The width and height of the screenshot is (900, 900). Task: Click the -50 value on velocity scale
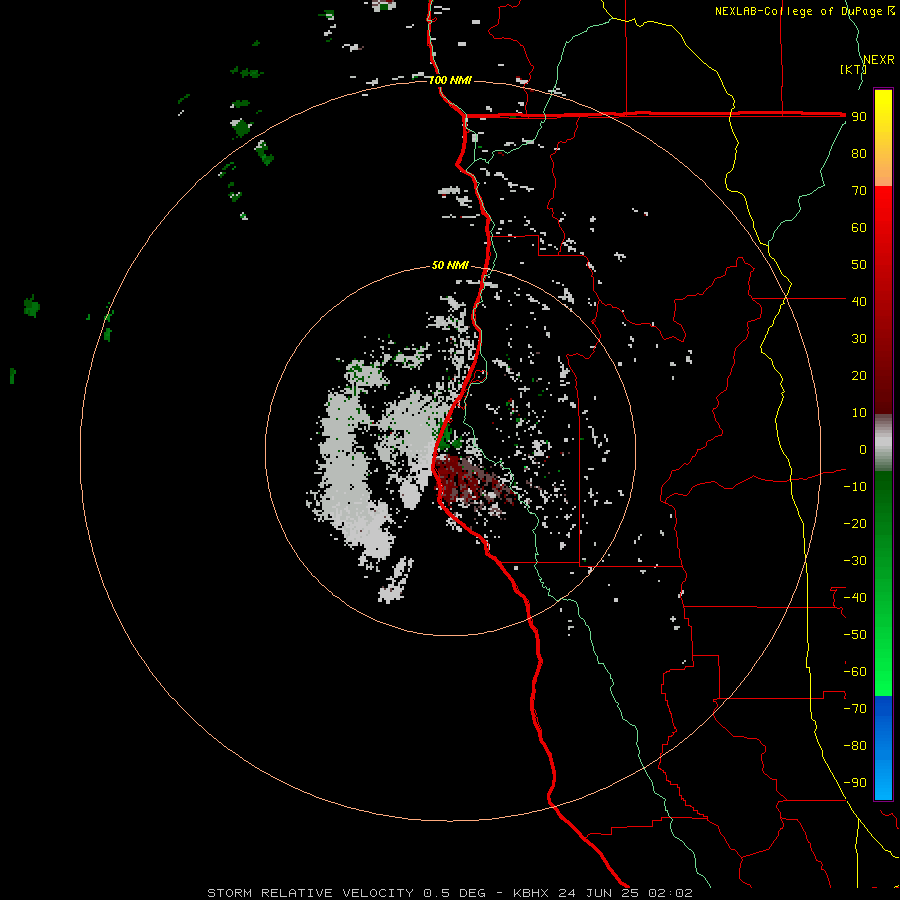[x=855, y=635]
